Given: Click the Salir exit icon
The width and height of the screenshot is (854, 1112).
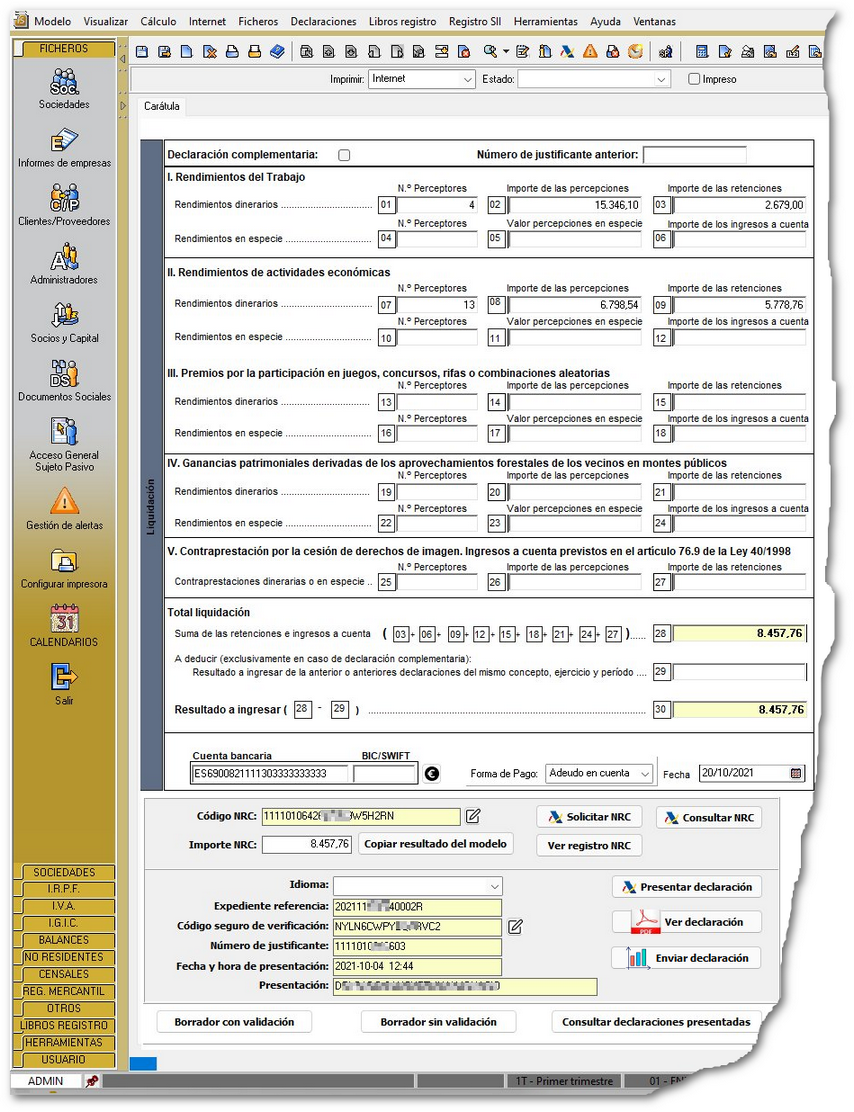Looking at the screenshot, I should pyautogui.click(x=64, y=684).
